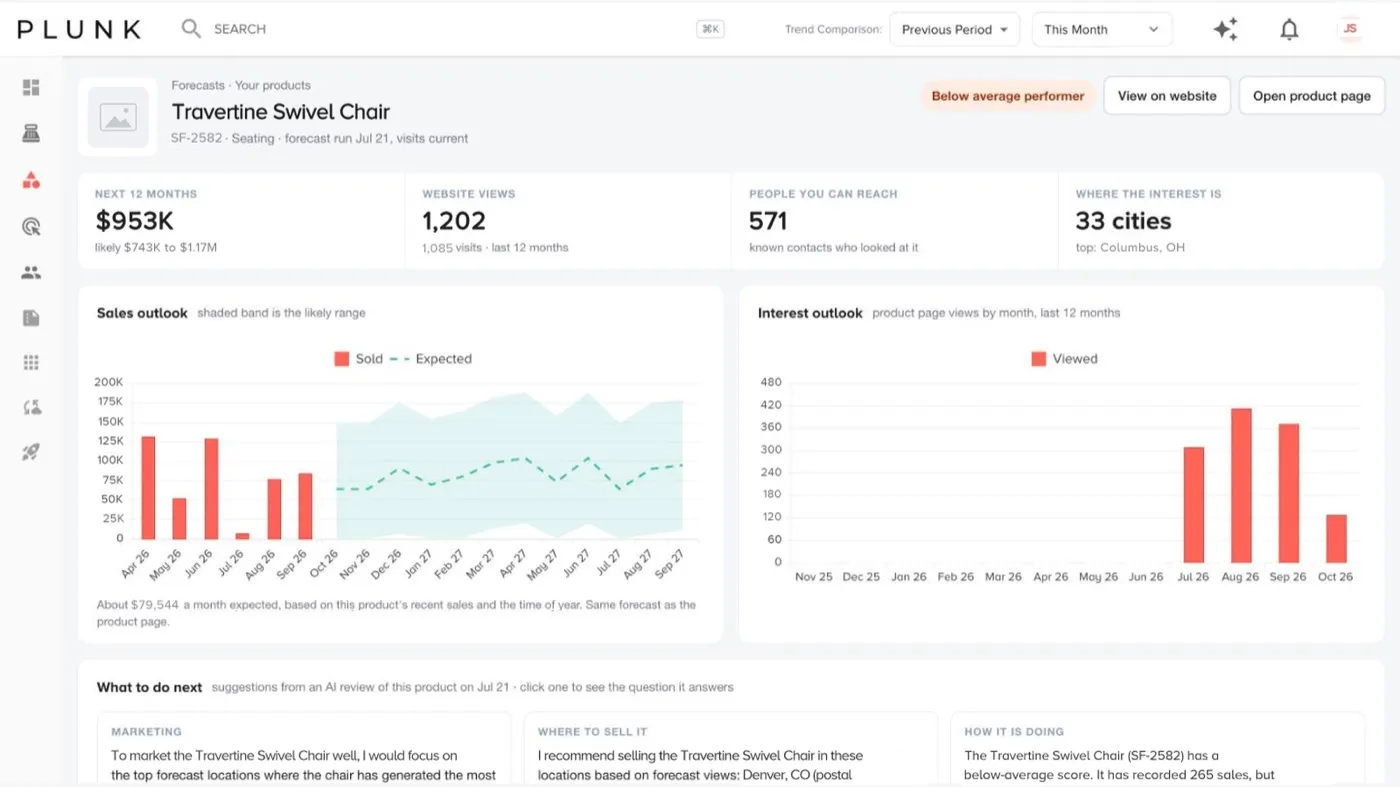Click the View on website button

(x=1167, y=96)
